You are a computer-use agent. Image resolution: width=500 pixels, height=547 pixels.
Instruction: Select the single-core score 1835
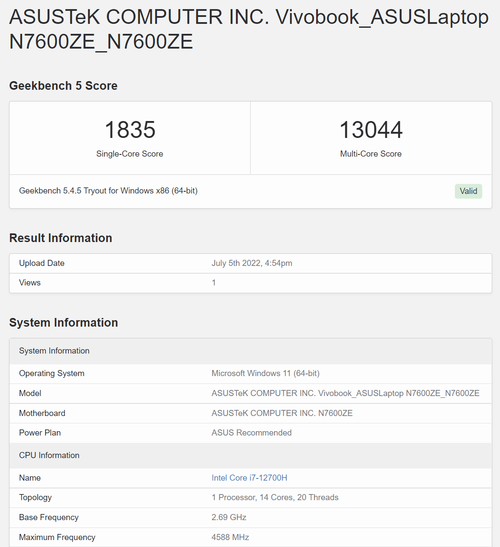130,130
